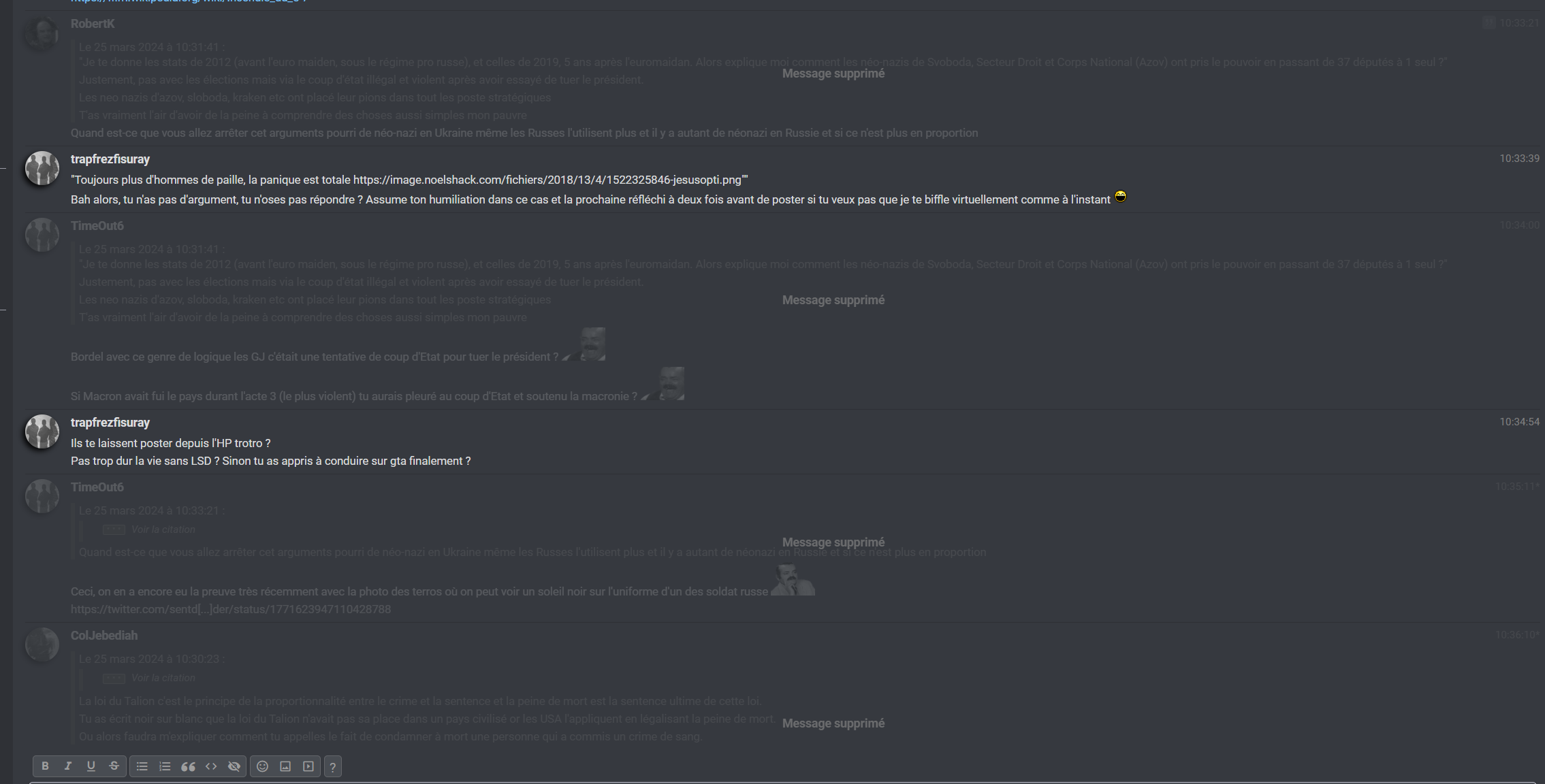Apply strikethrough formatting
Screen dimensions: 1545x784
(x=114, y=766)
